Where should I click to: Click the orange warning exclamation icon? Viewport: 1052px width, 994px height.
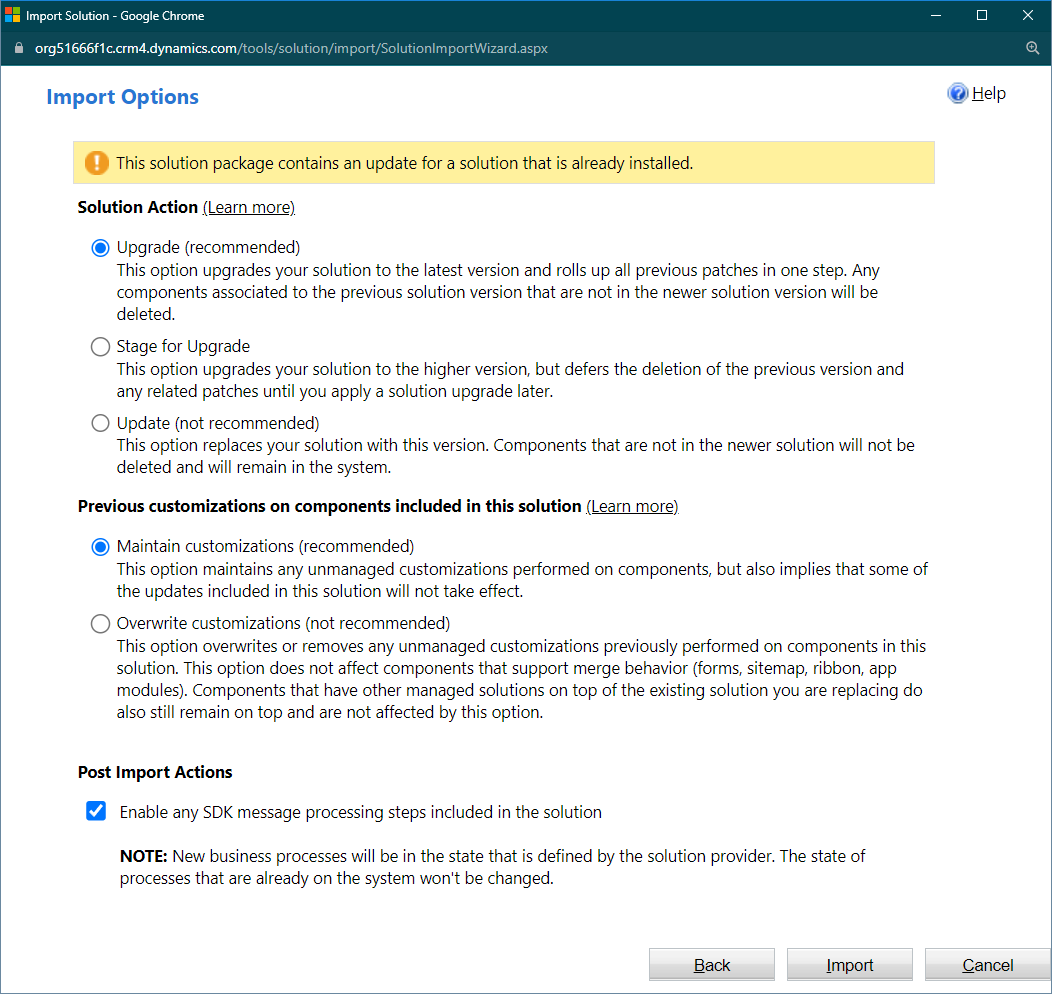click(96, 163)
